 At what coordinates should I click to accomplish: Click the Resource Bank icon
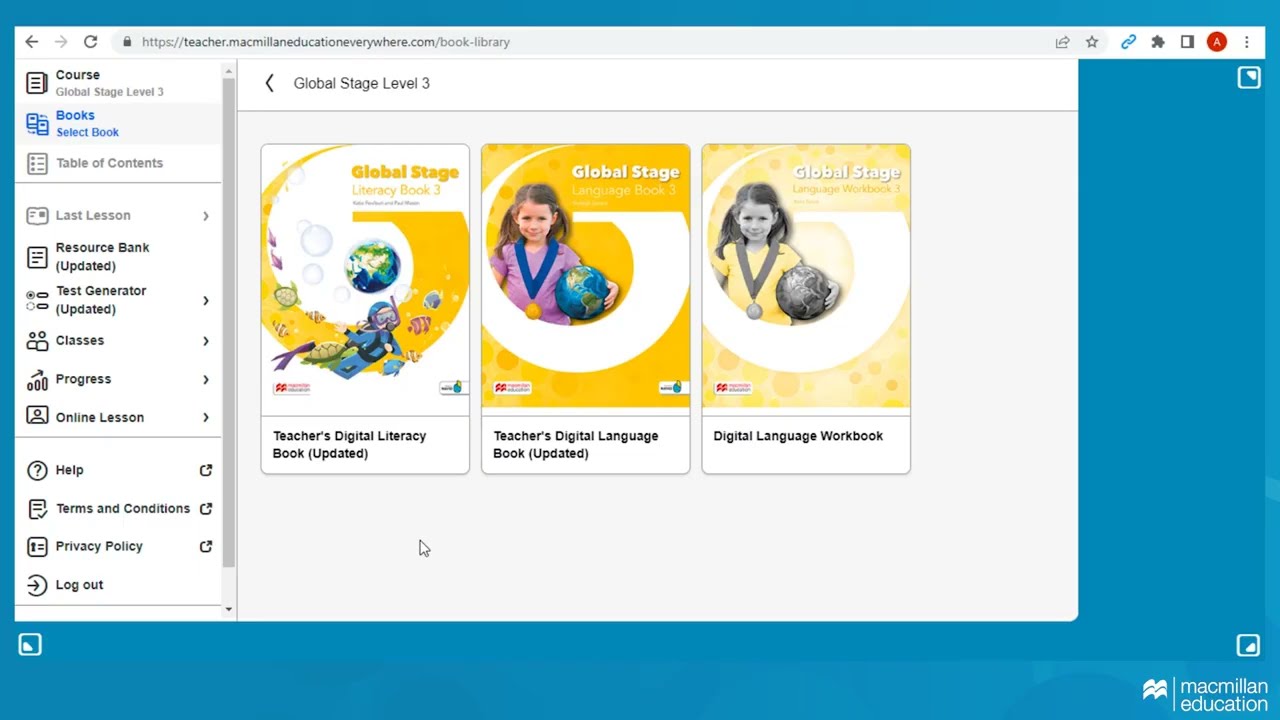click(x=37, y=257)
